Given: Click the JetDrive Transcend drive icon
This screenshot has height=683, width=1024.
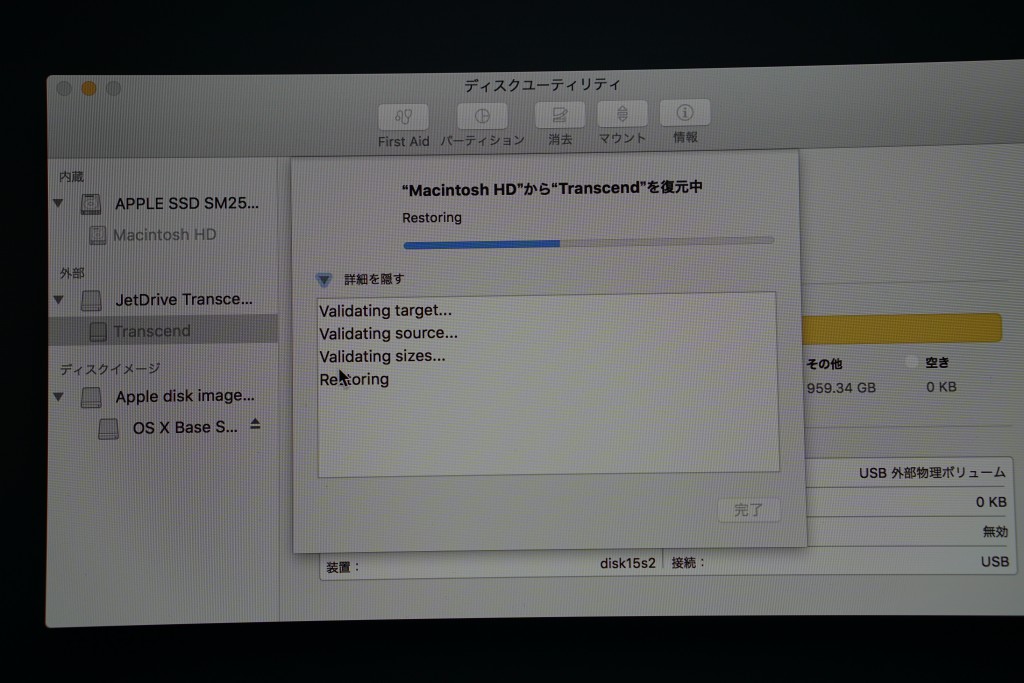Looking at the screenshot, I should [x=91, y=300].
